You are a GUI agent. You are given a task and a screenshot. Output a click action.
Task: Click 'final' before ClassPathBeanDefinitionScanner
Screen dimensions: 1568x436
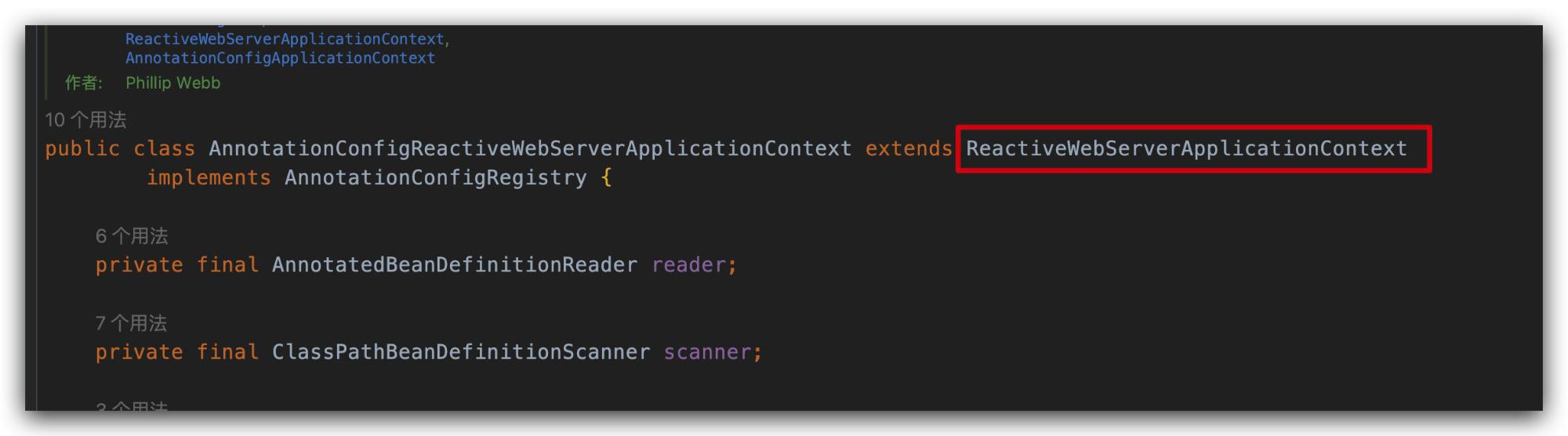click(x=227, y=352)
